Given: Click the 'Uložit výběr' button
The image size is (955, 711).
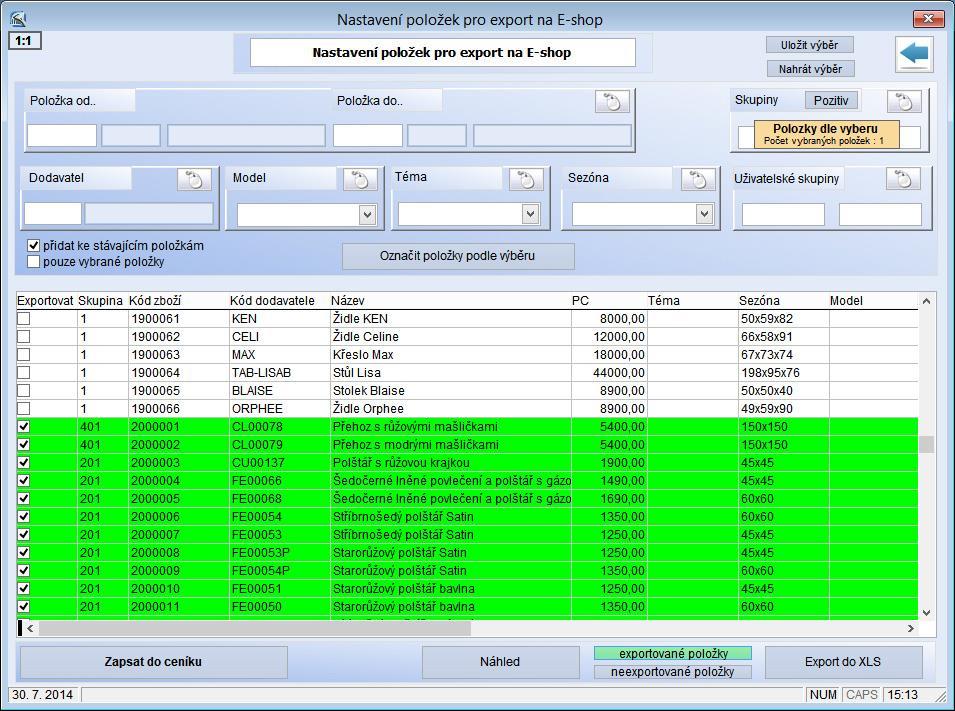Looking at the screenshot, I should point(809,45).
